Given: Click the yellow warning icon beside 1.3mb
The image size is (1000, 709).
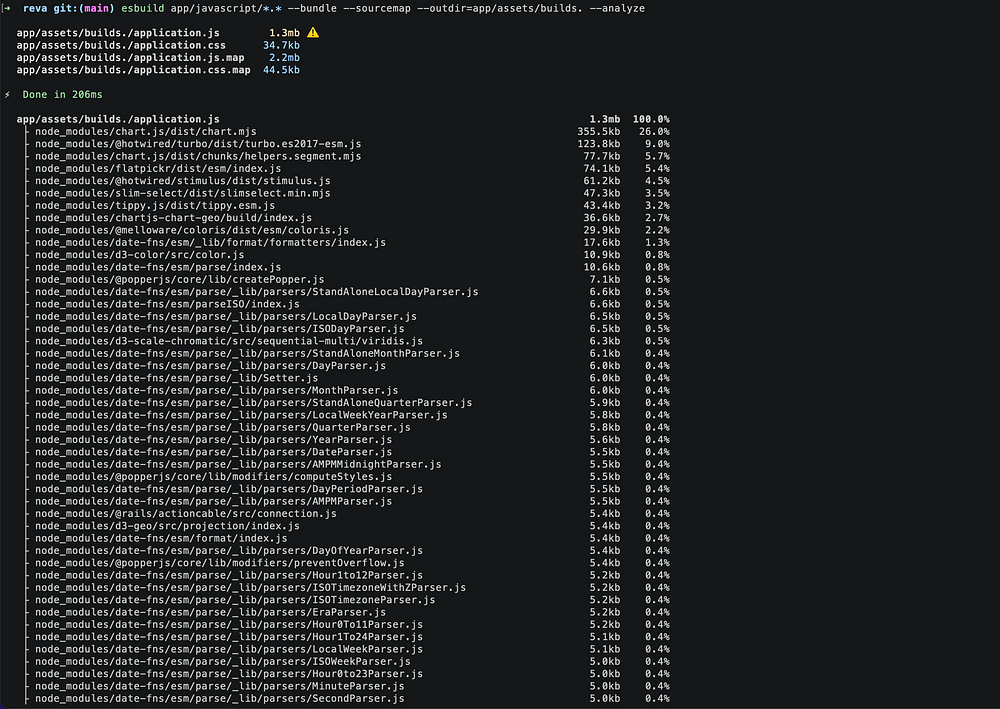Looking at the screenshot, I should pyautogui.click(x=312, y=33).
